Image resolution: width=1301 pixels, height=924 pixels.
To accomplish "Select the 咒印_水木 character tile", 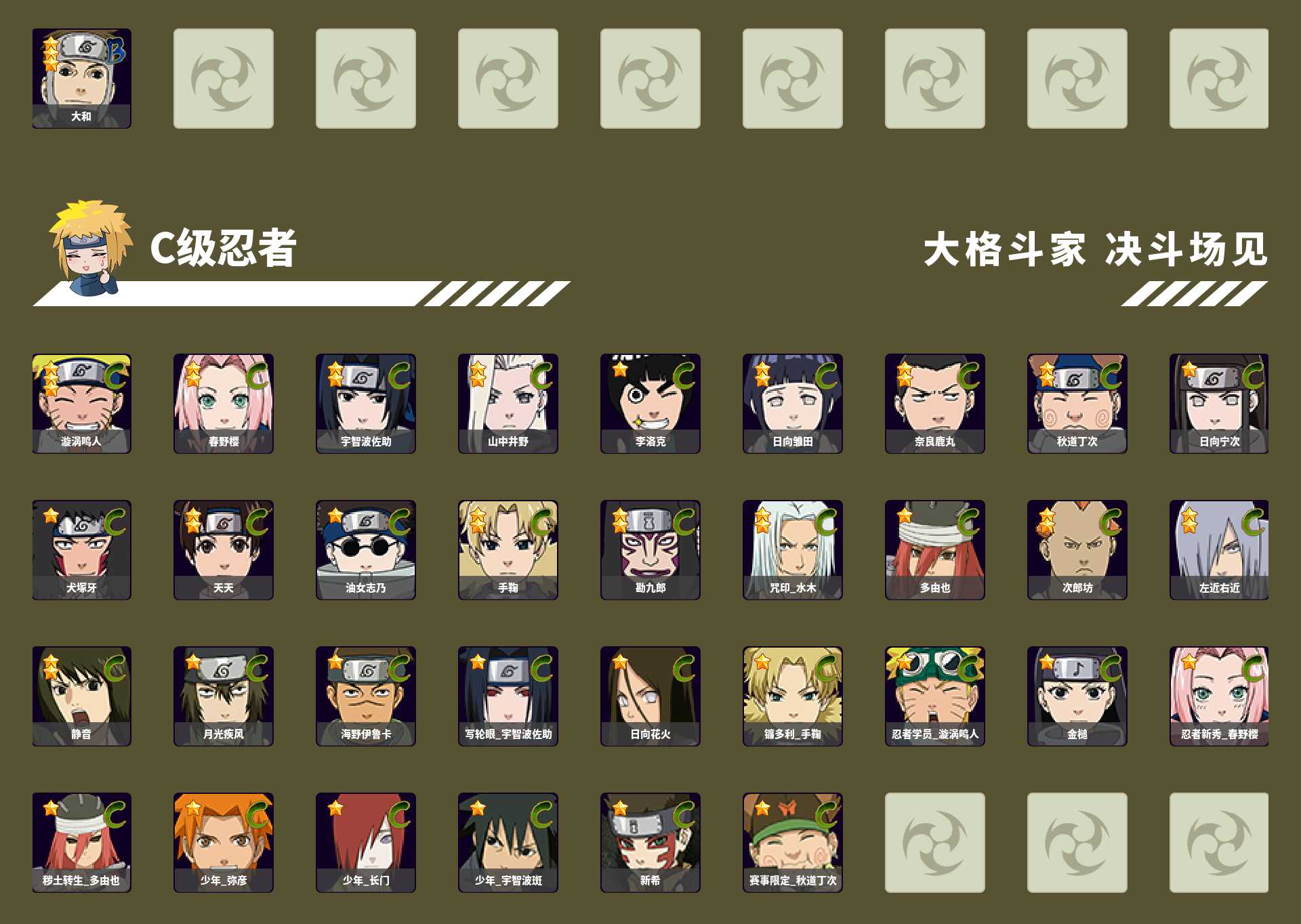I will tap(793, 550).
